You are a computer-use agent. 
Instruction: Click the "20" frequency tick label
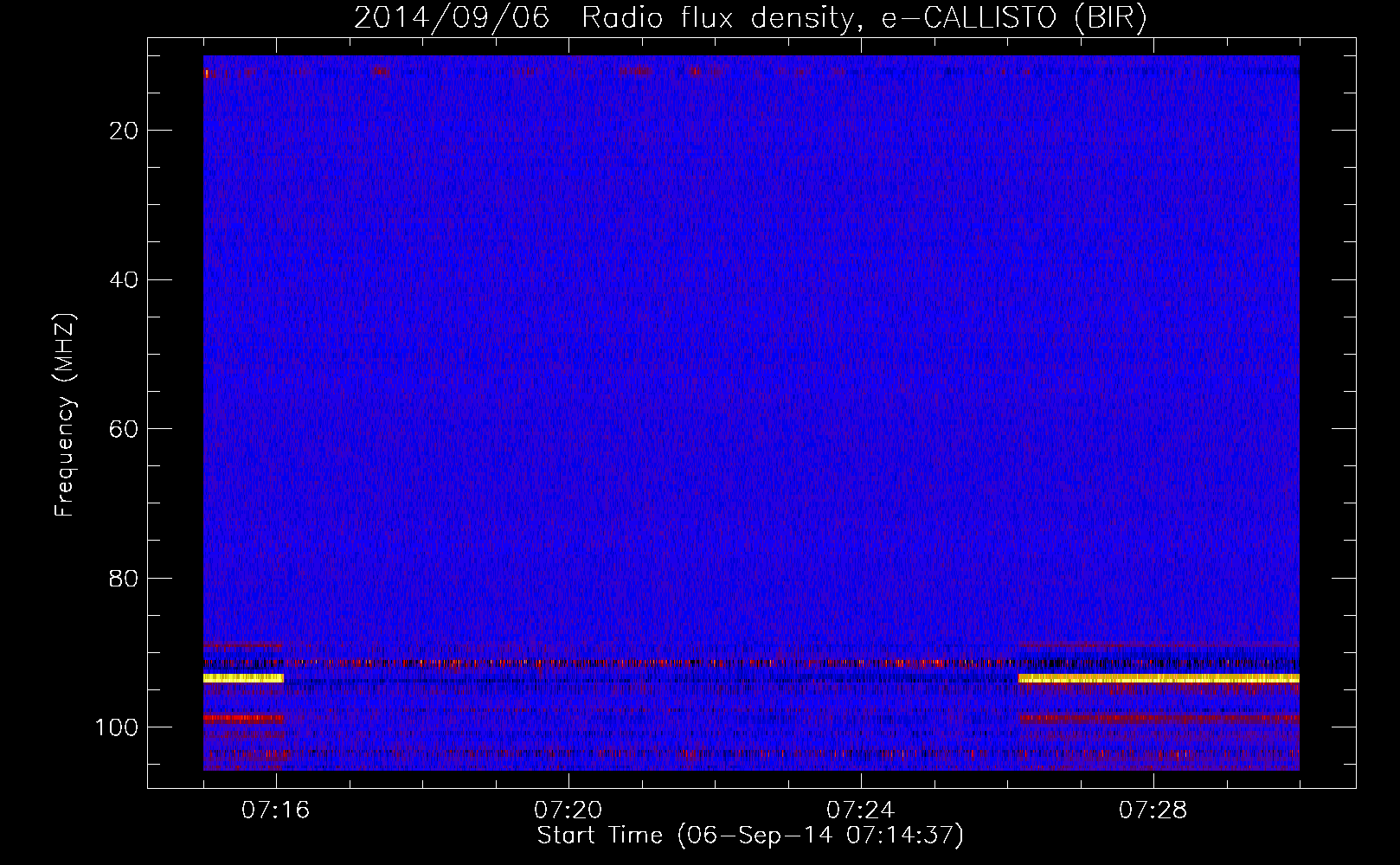point(125,131)
